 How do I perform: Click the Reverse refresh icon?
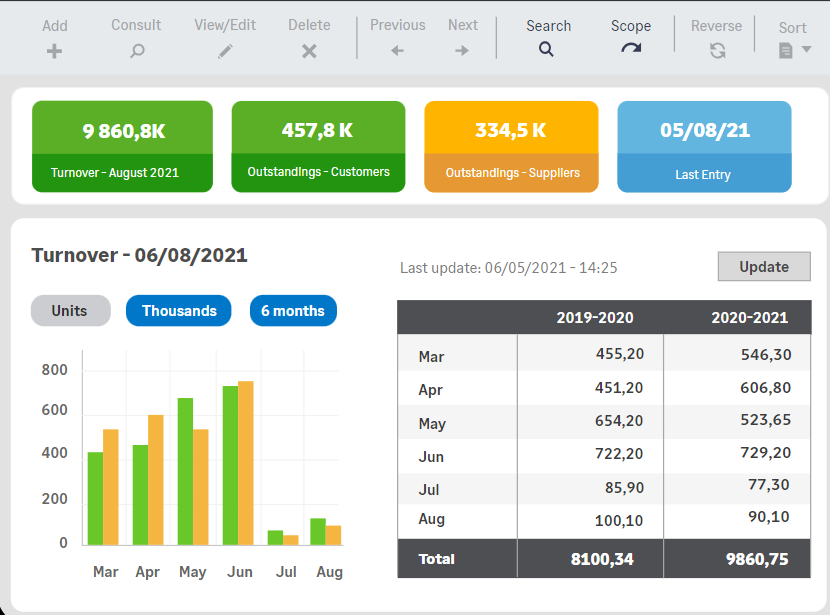(717, 51)
